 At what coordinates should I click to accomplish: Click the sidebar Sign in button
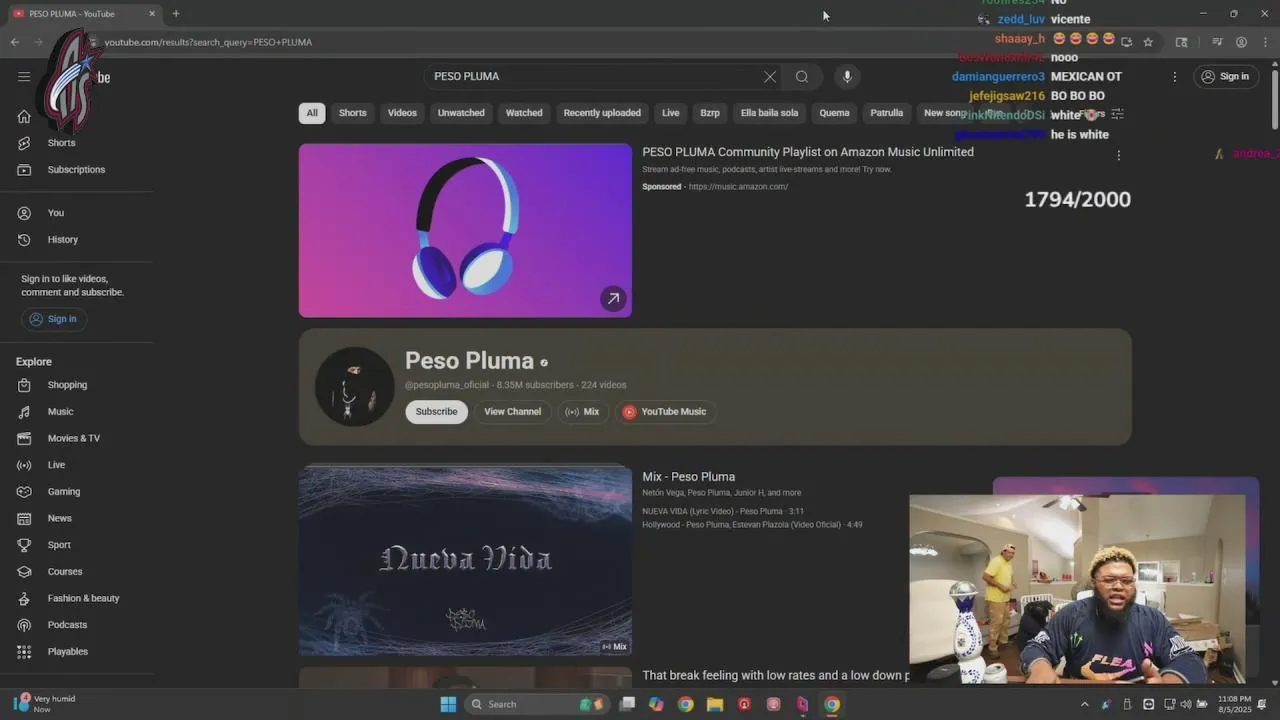(53, 319)
